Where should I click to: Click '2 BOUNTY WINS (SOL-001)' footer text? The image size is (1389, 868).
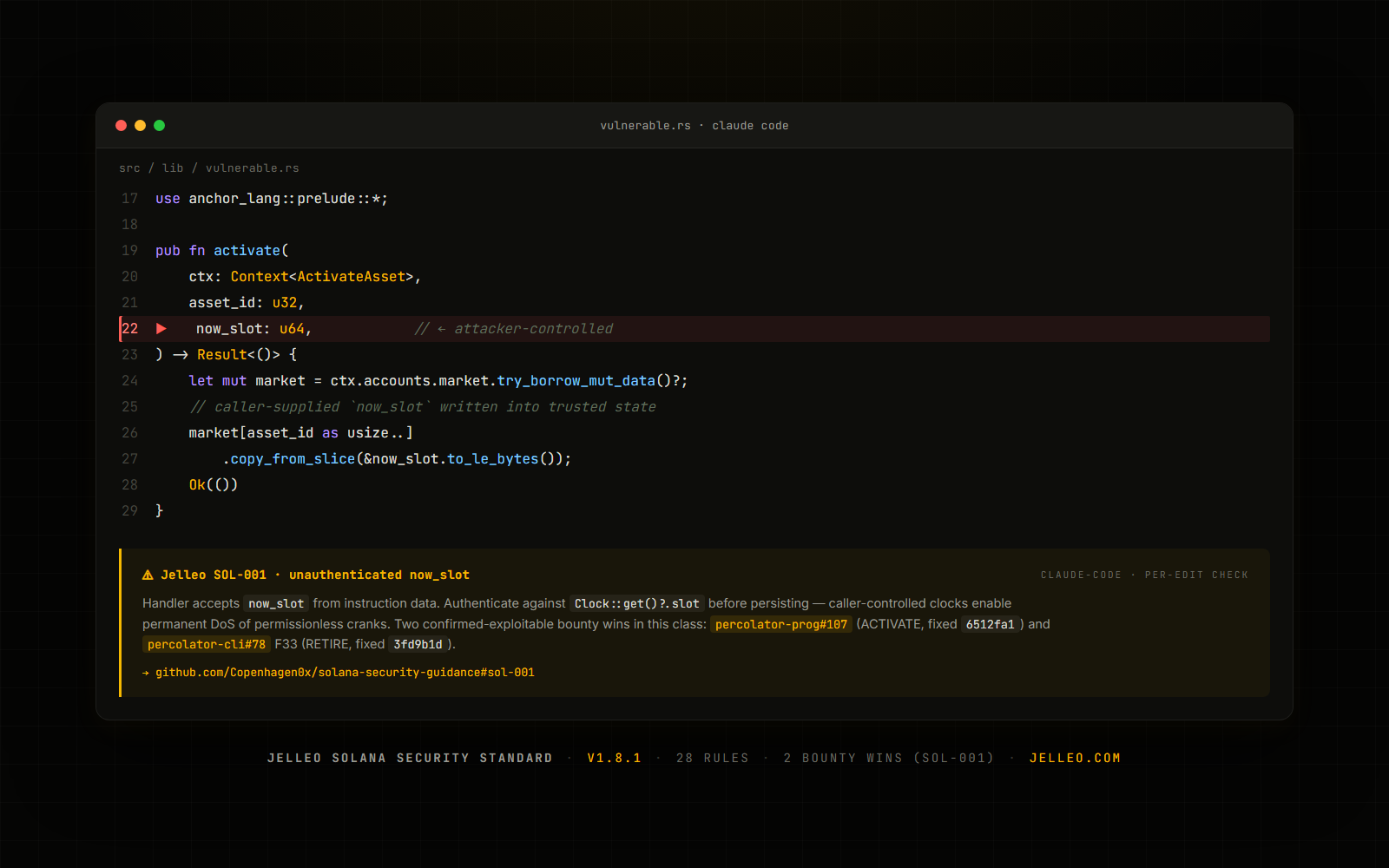[889, 758]
